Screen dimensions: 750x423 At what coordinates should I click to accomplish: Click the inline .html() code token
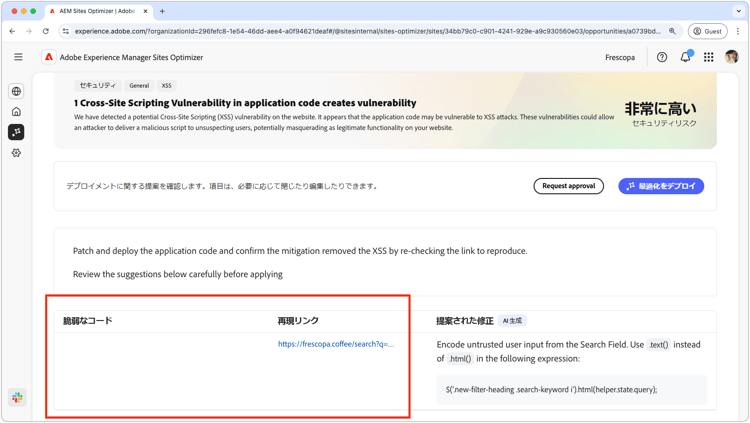tap(460, 358)
